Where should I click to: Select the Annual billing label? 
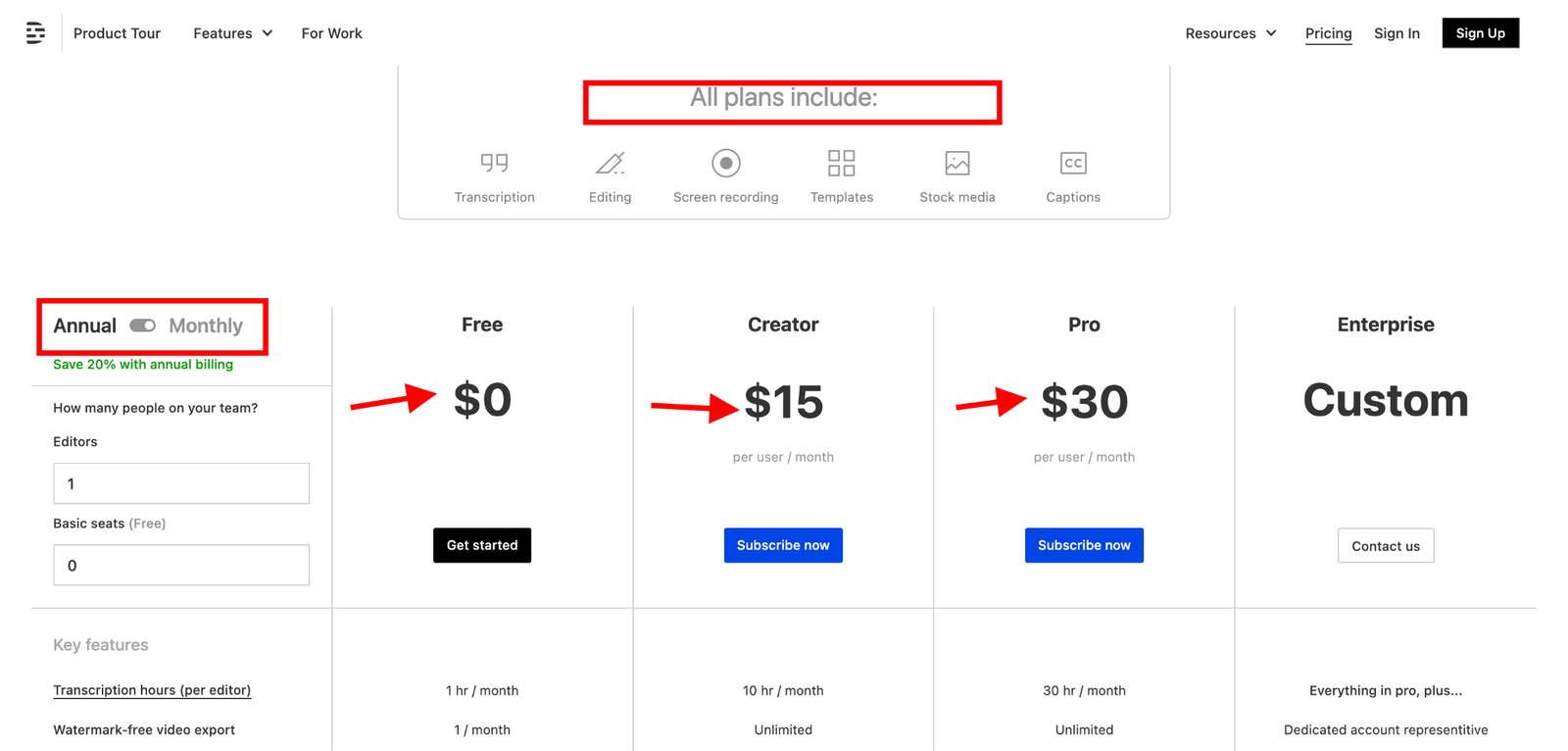(84, 325)
